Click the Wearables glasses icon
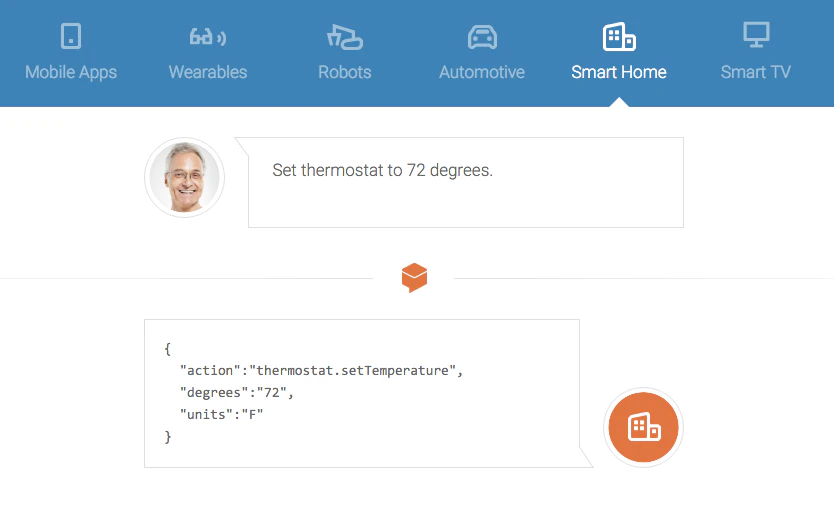 [x=208, y=37]
